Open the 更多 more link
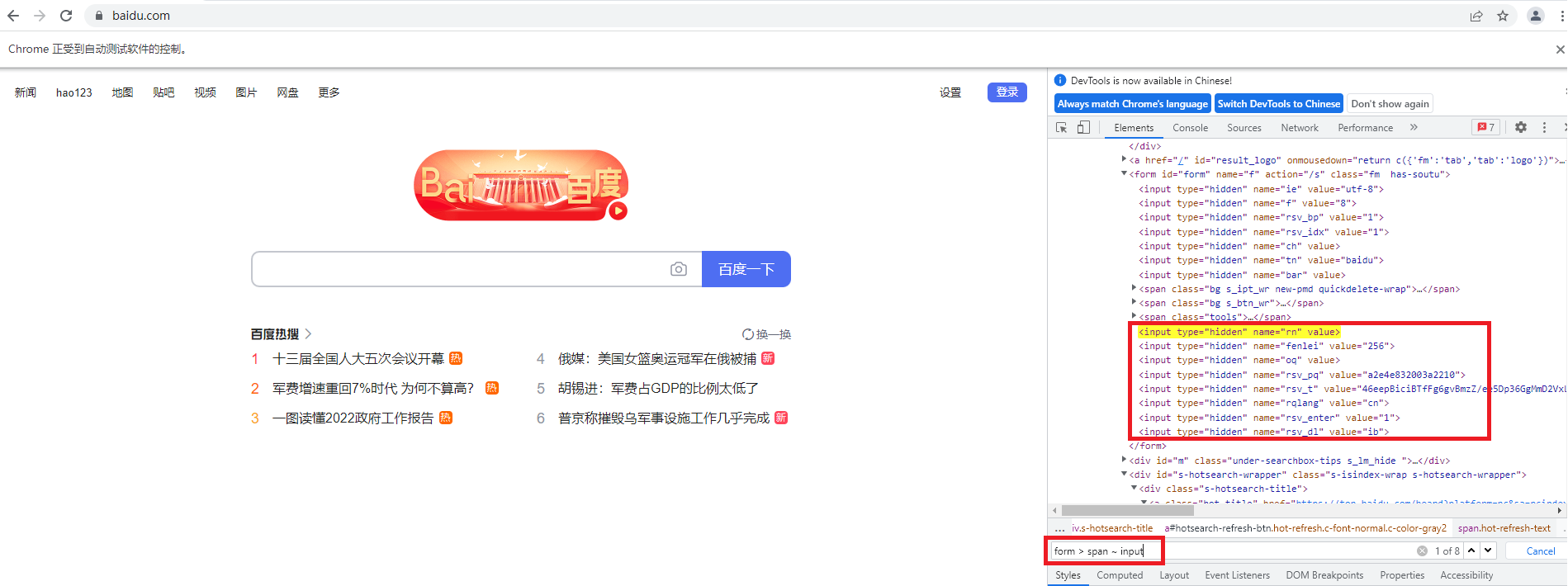Screen dimensions: 1568x586 [329, 92]
